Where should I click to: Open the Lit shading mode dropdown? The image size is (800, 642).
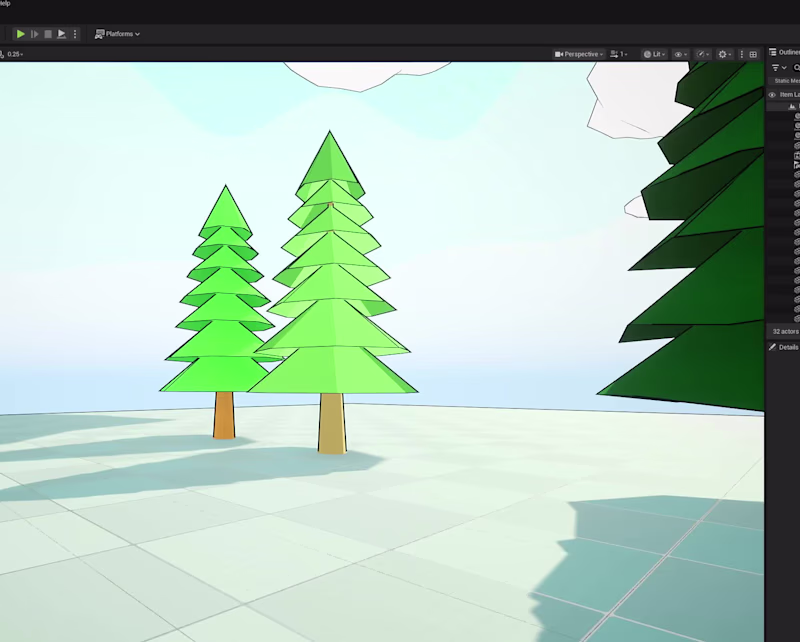[654, 54]
